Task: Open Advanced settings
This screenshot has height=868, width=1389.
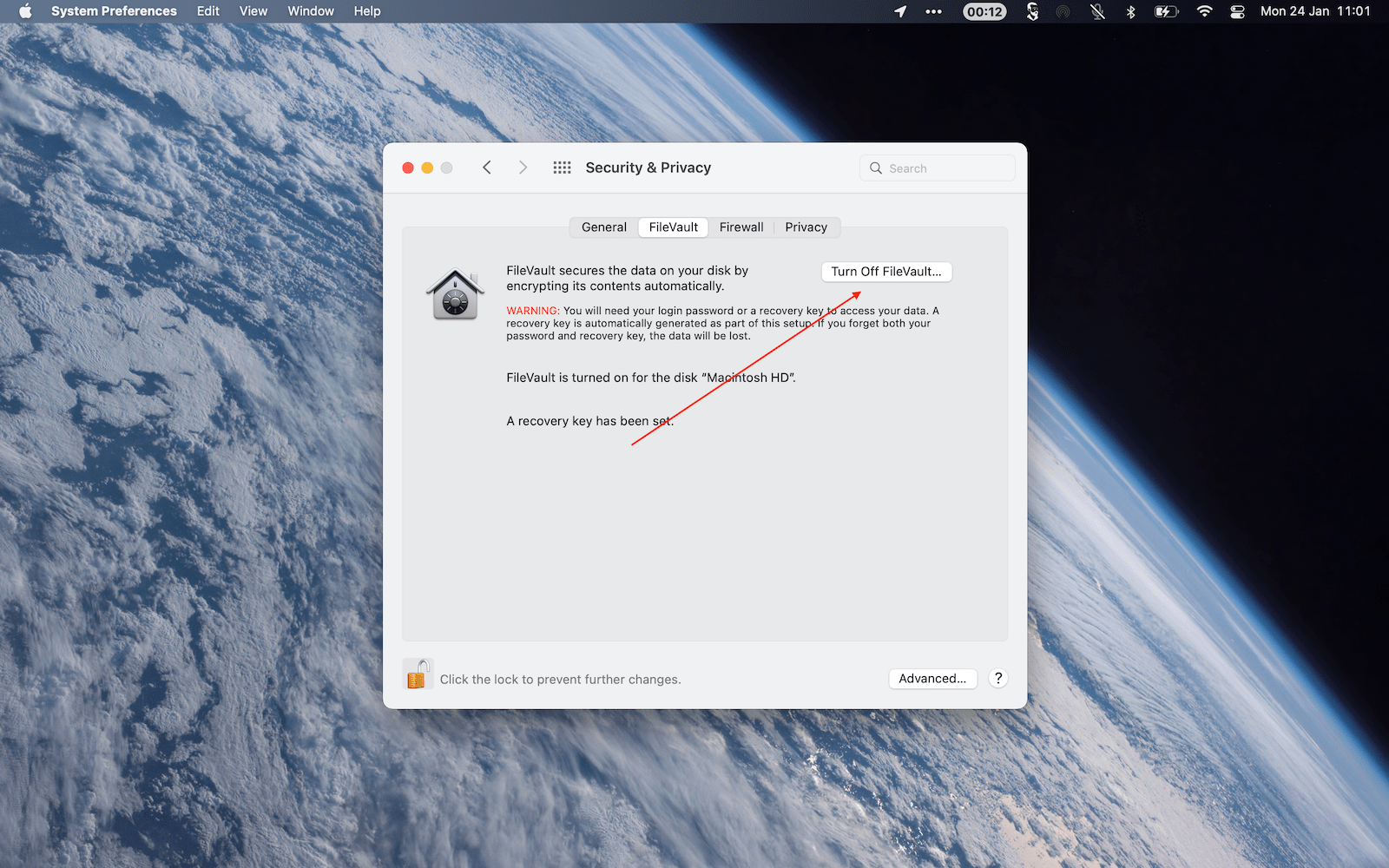Action: (932, 679)
